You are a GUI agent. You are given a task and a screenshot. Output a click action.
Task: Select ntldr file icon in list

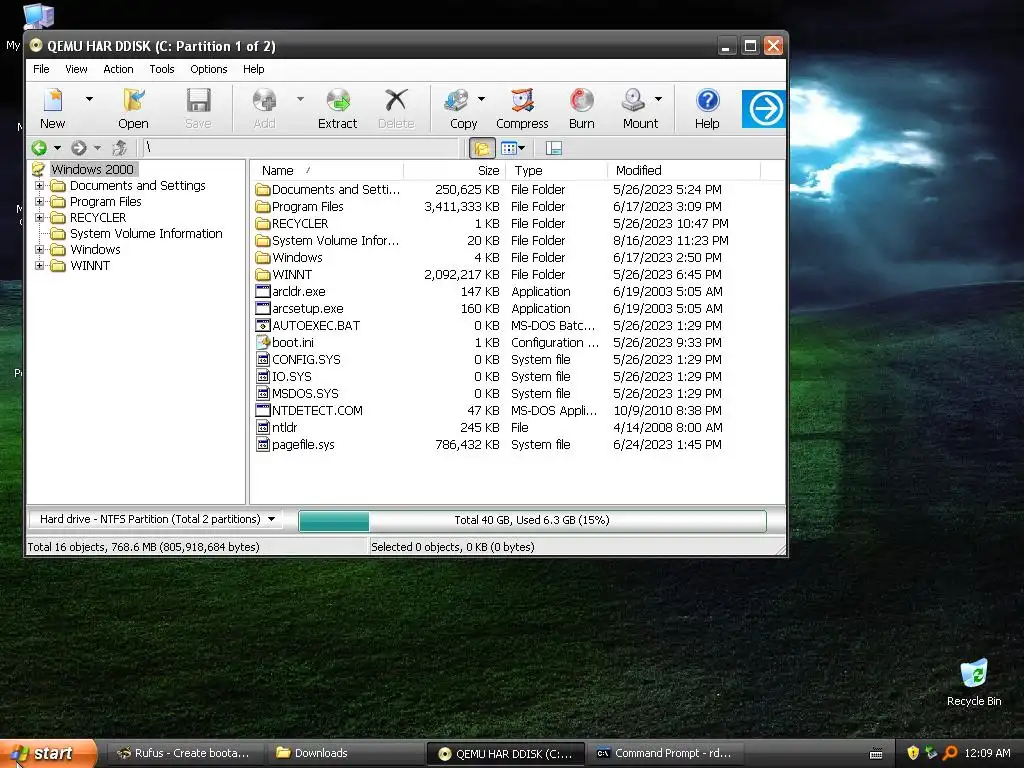pos(263,428)
